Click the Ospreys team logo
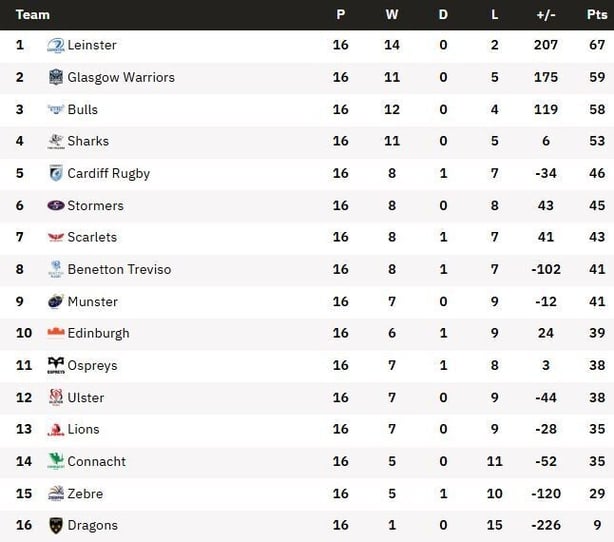Viewport: 614px width, 542px height. tap(56, 365)
